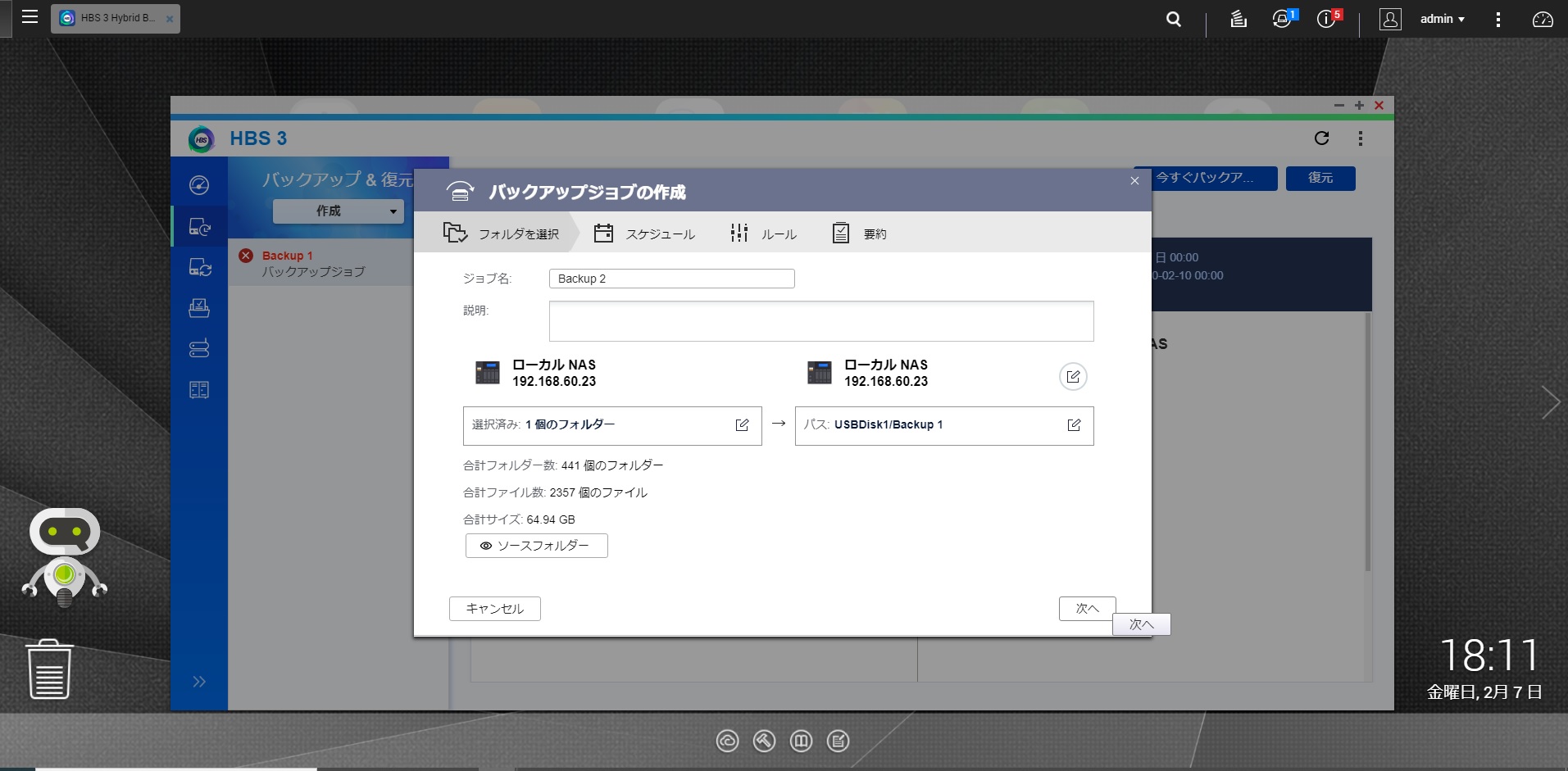Click the destination ローカル NAS device icon
This screenshot has width=1568, height=771.
[x=820, y=373]
